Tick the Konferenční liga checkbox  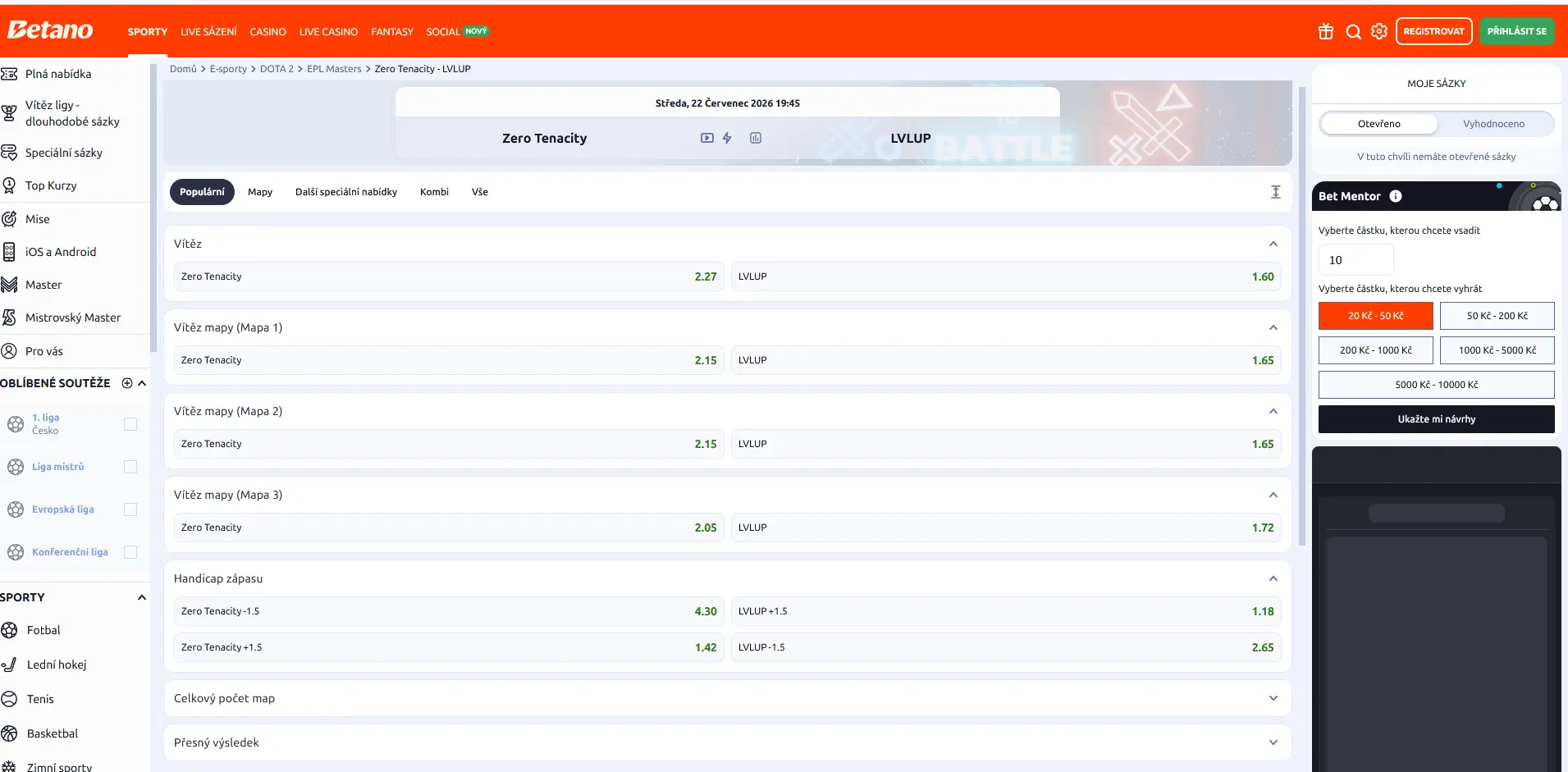coord(130,552)
